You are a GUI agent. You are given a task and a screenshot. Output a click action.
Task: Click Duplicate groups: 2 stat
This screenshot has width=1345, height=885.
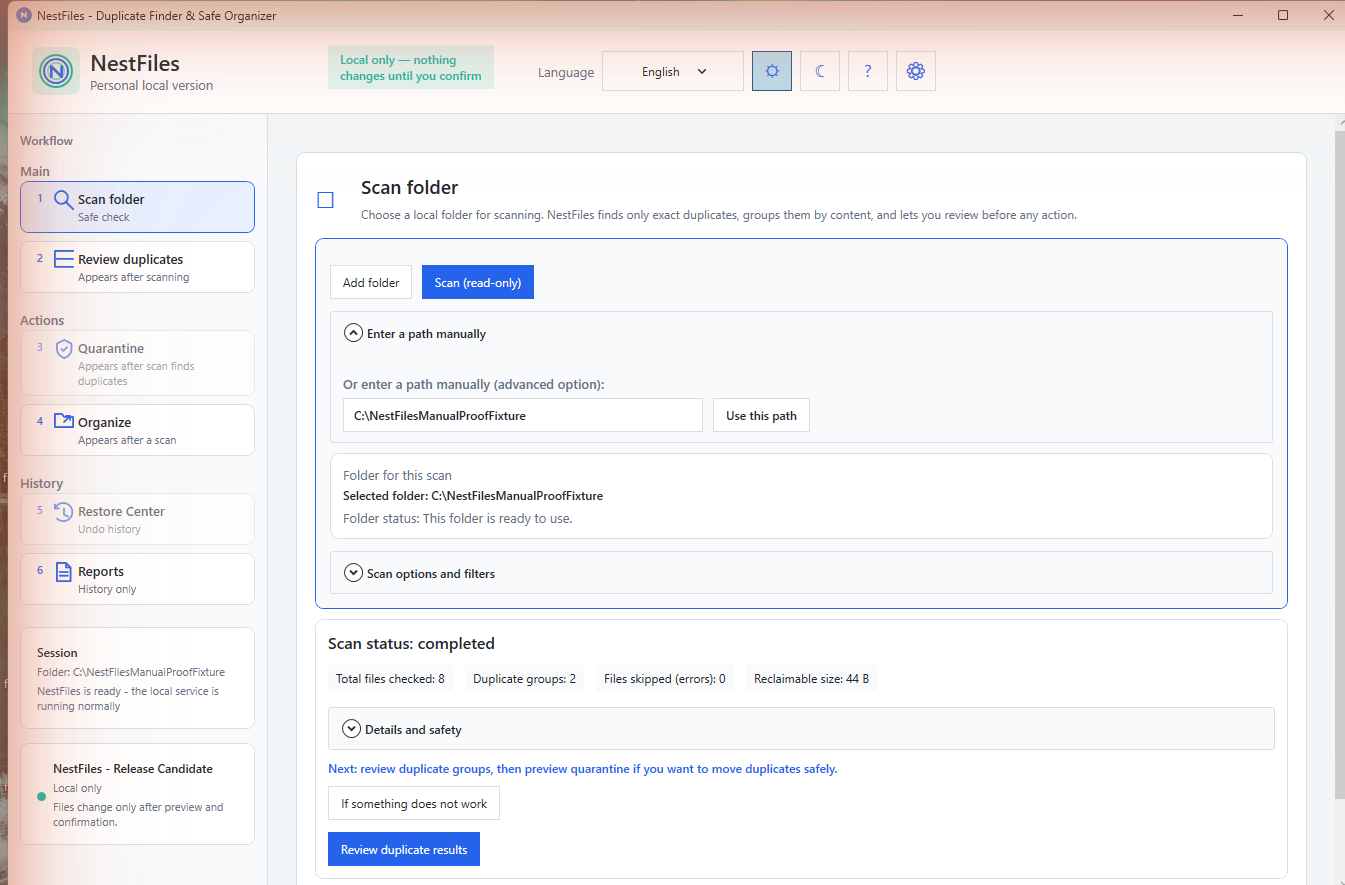pos(525,679)
